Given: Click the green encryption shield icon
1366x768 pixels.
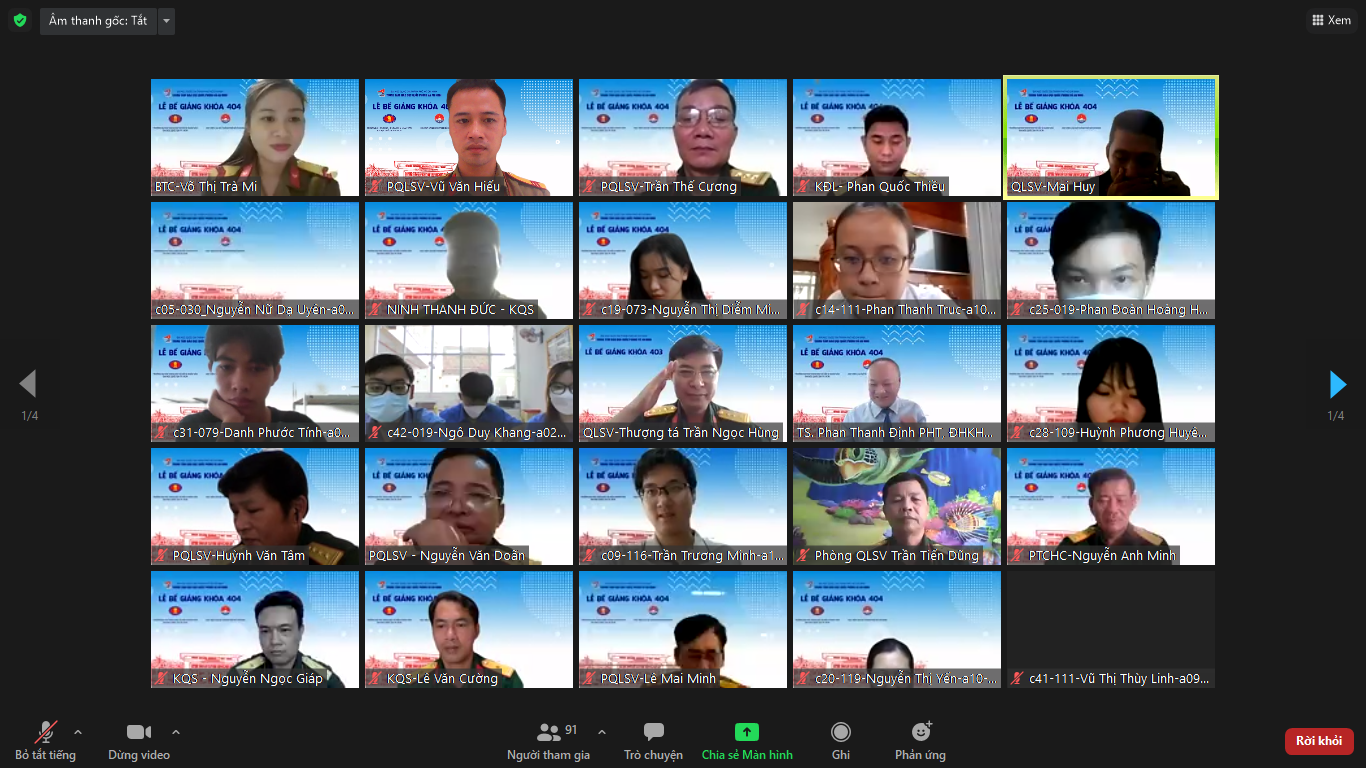Looking at the screenshot, I should pos(20,20).
